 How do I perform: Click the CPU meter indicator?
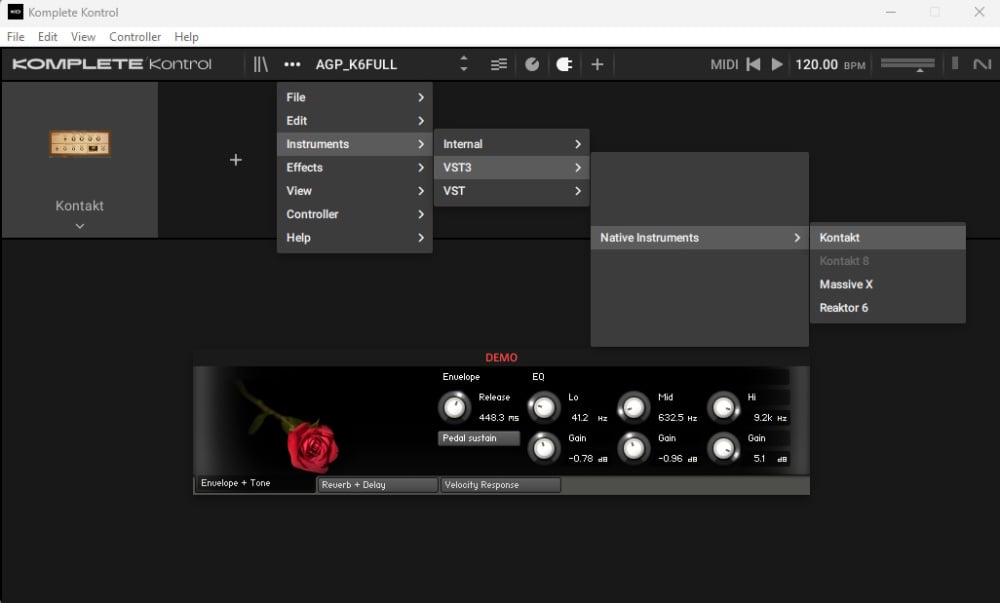pos(955,63)
